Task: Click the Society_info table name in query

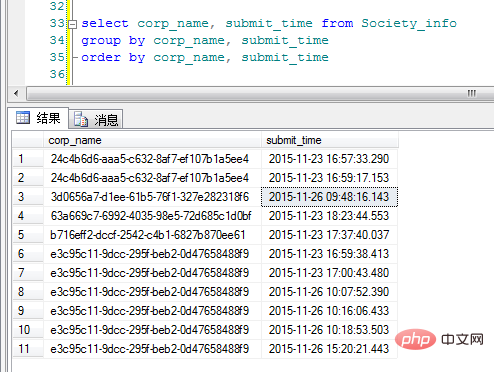Action: [409, 24]
